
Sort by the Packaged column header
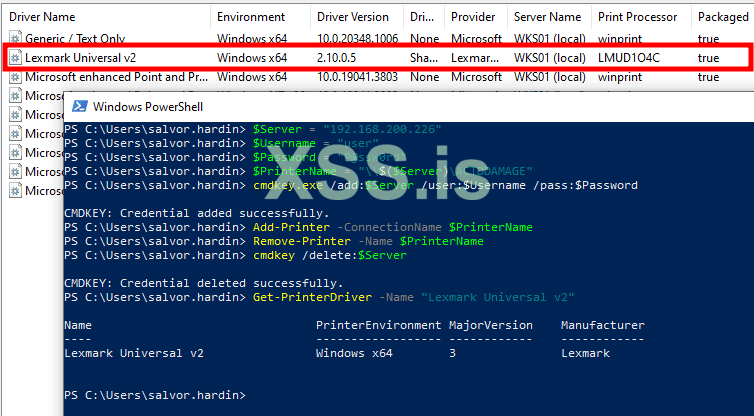pyautogui.click(x=723, y=17)
